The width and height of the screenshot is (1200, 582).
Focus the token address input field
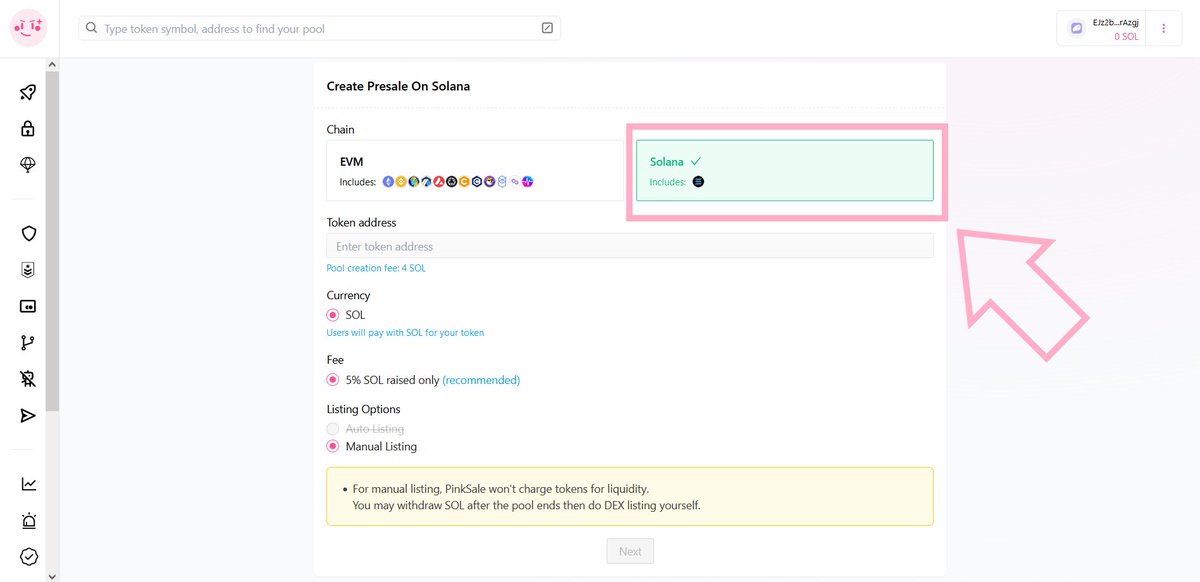[630, 246]
